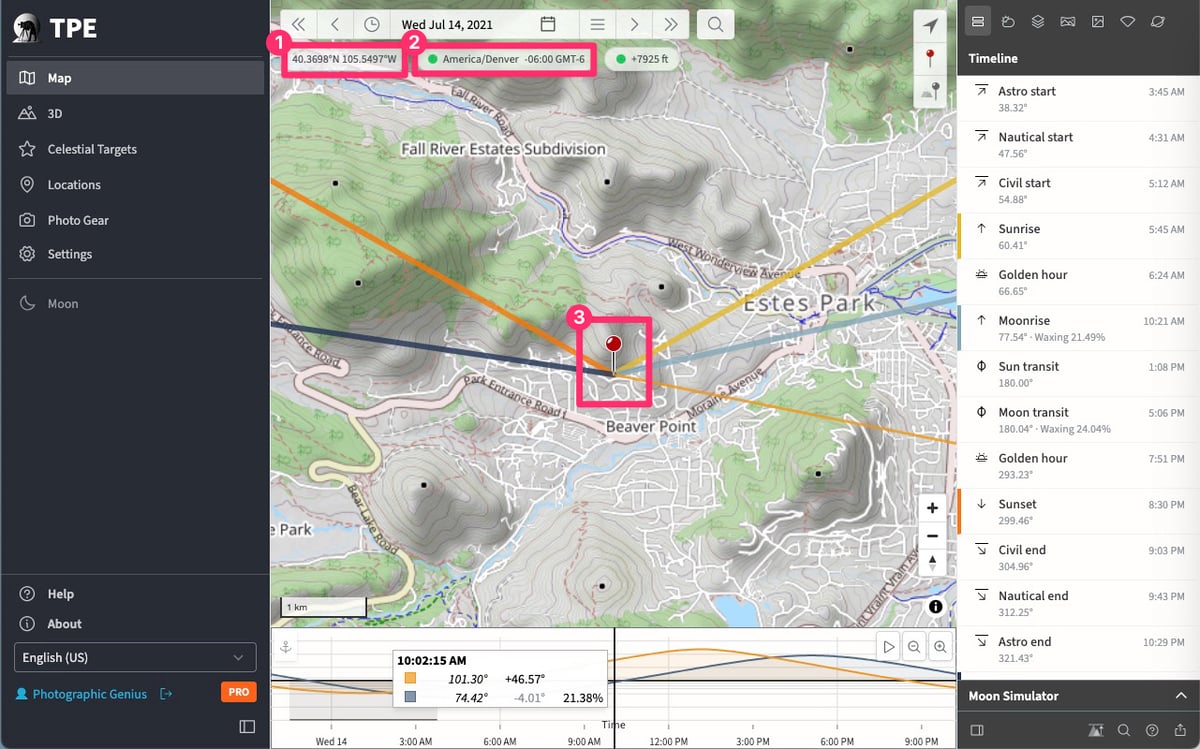Toggle right panel layout icon
This screenshot has height=749, width=1200.
[x=978, y=730]
